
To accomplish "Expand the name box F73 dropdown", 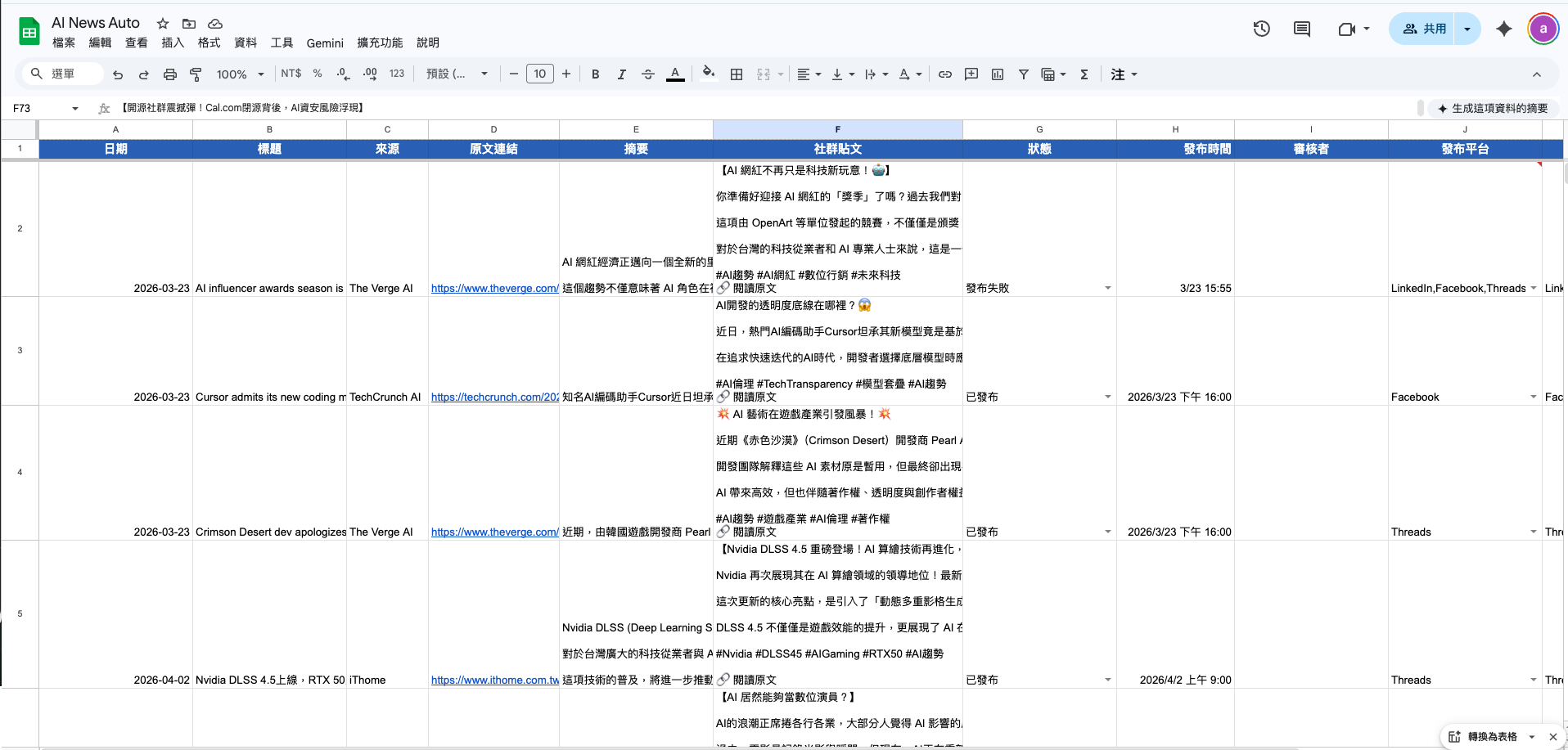I will 75,108.
